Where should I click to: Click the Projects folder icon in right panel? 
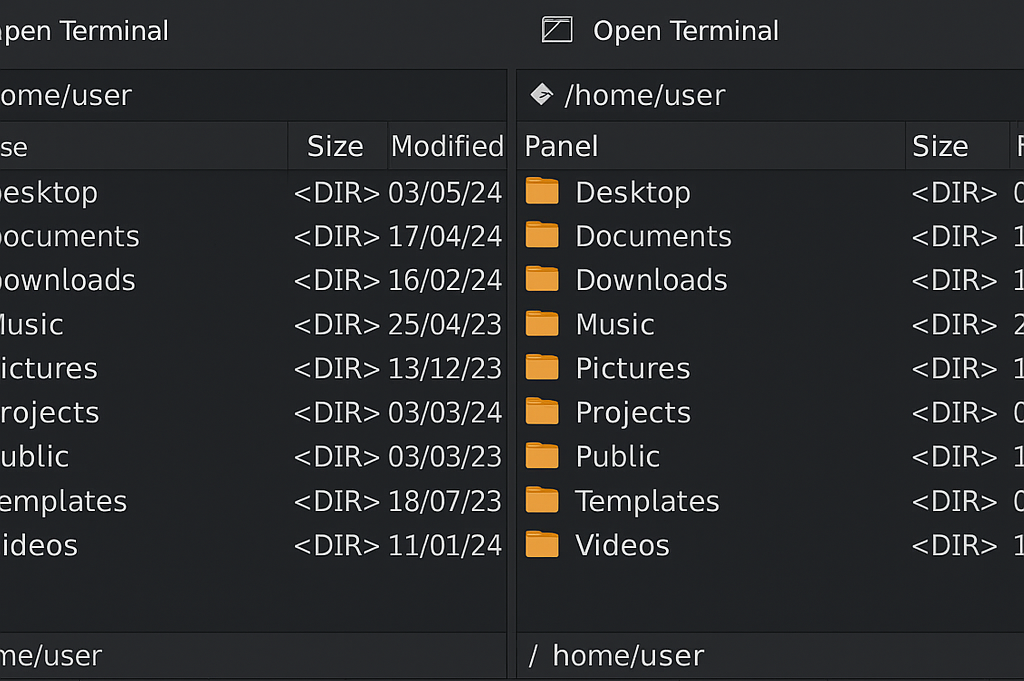(x=542, y=411)
